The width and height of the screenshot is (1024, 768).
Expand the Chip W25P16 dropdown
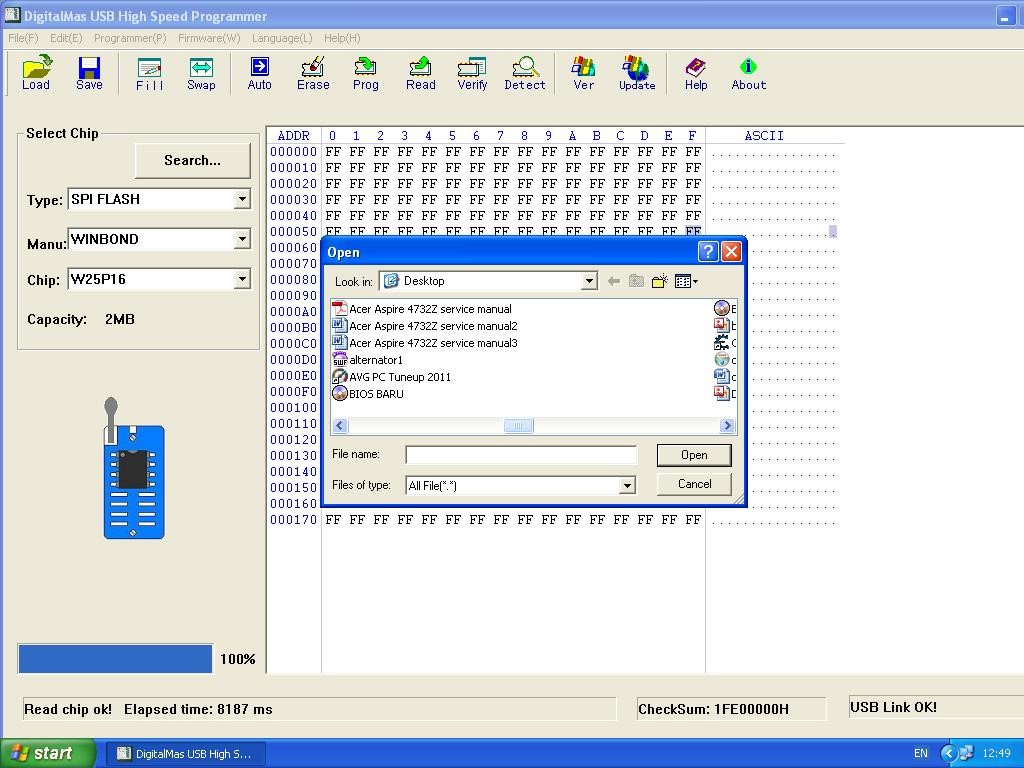coord(242,279)
